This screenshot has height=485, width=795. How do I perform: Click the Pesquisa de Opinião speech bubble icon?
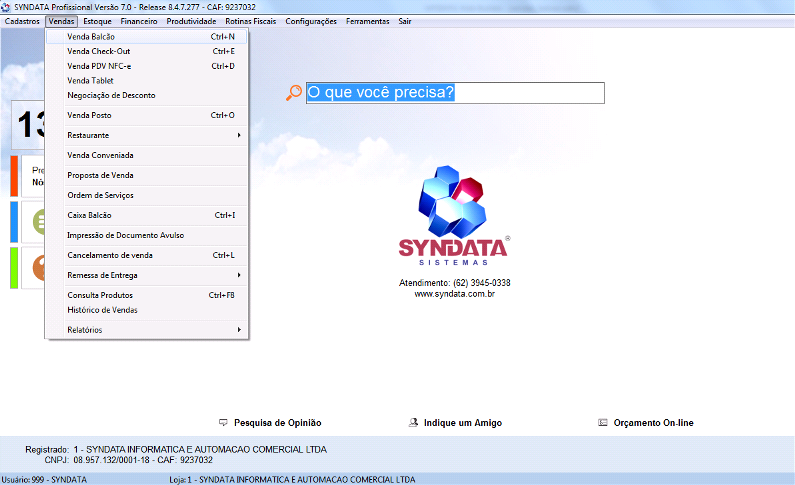223,423
